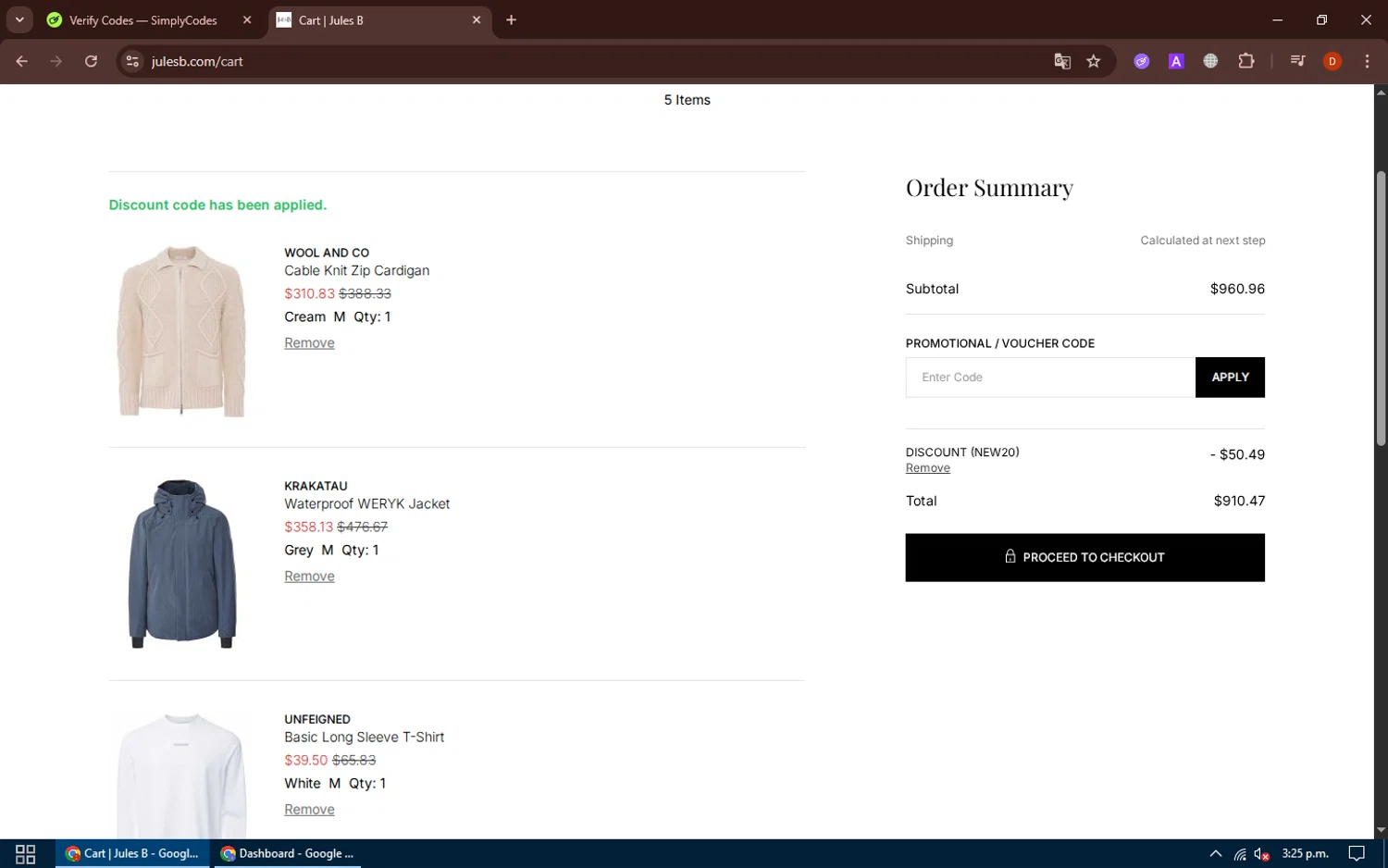Image resolution: width=1388 pixels, height=868 pixels.
Task: Open site information icon in address bar
Action: pos(132,61)
